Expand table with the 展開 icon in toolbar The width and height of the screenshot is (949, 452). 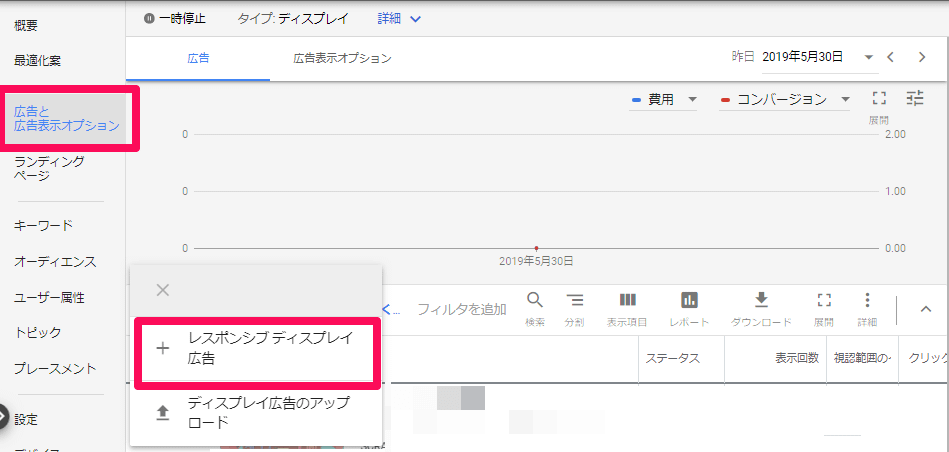tap(824, 301)
